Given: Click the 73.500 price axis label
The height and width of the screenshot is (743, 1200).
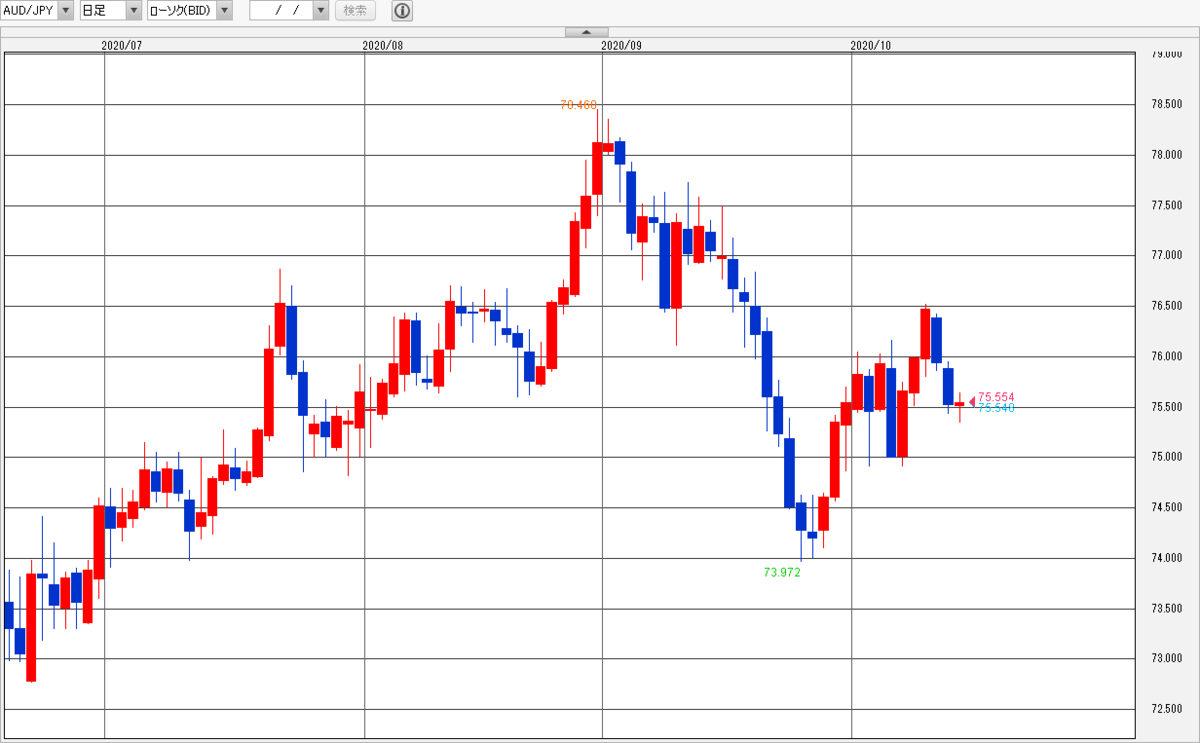Looking at the screenshot, I should 1167,609.
